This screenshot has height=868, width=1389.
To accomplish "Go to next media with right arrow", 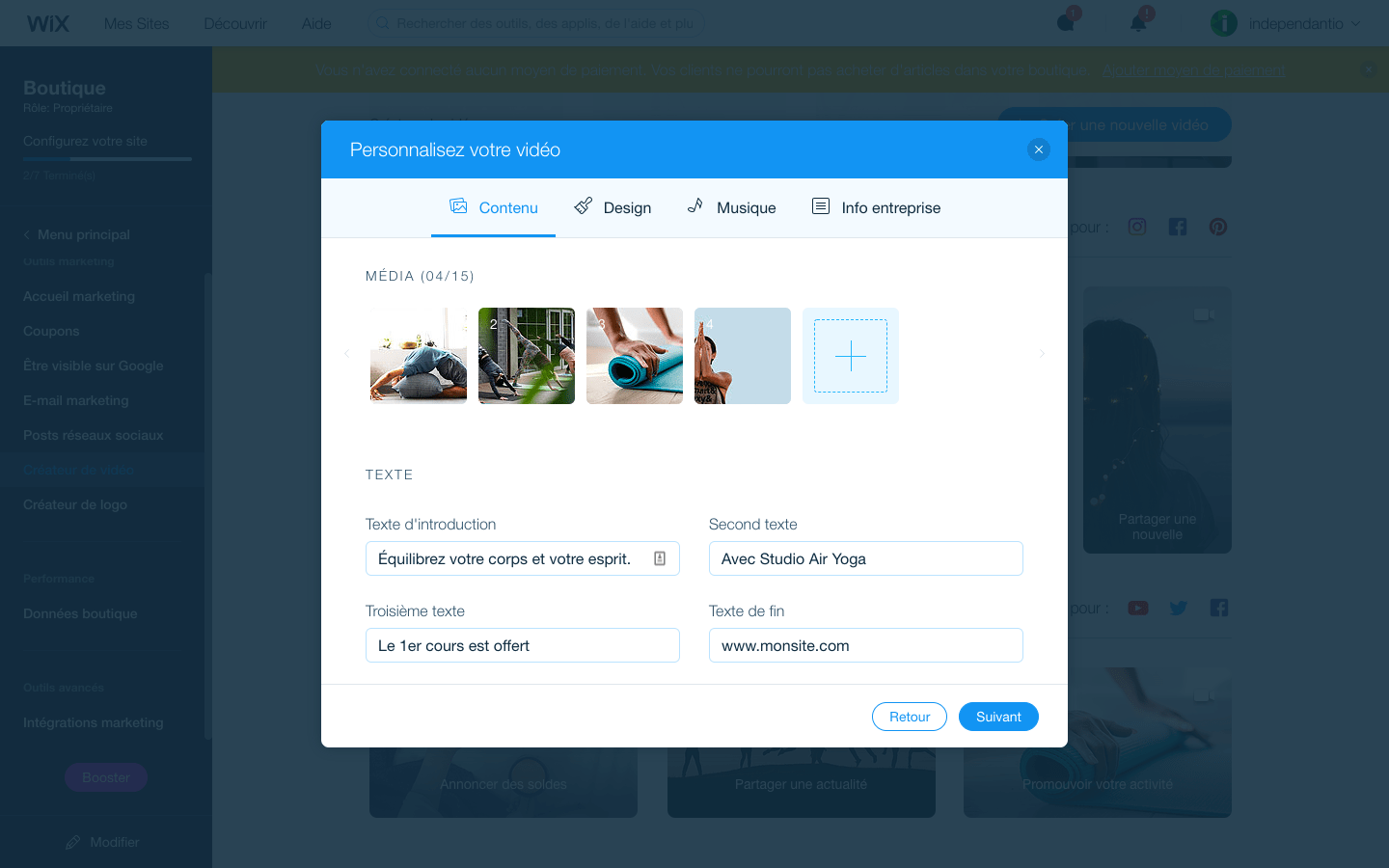I will point(1042,354).
